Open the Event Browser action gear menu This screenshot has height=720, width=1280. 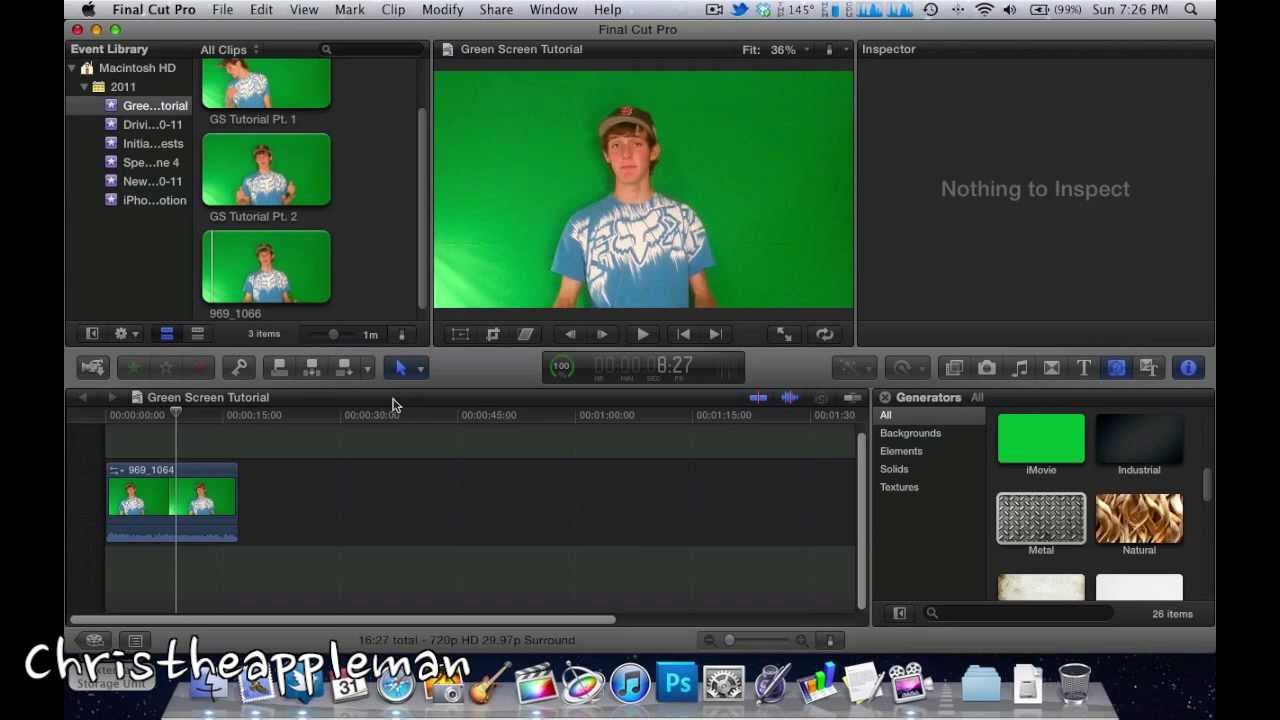[x=126, y=334]
